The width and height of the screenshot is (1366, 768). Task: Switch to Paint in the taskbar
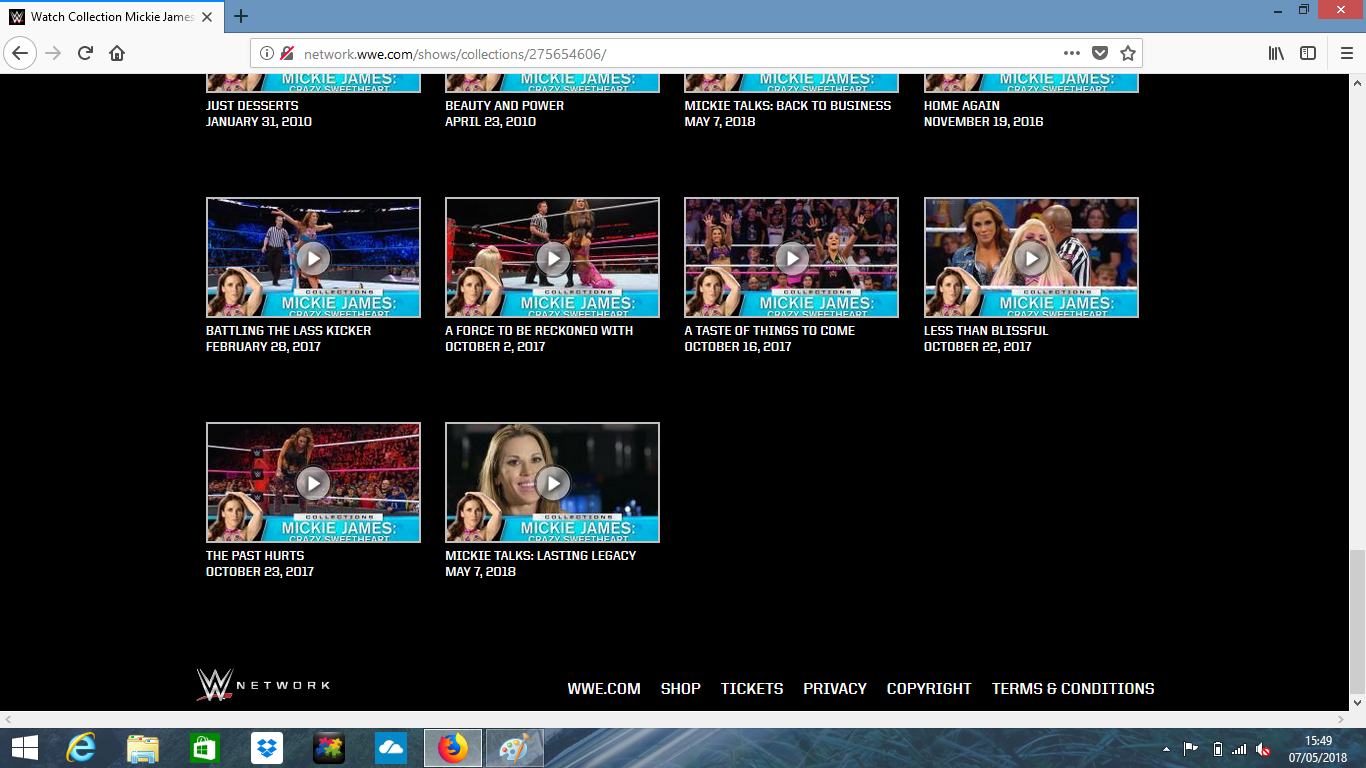tap(515, 747)
